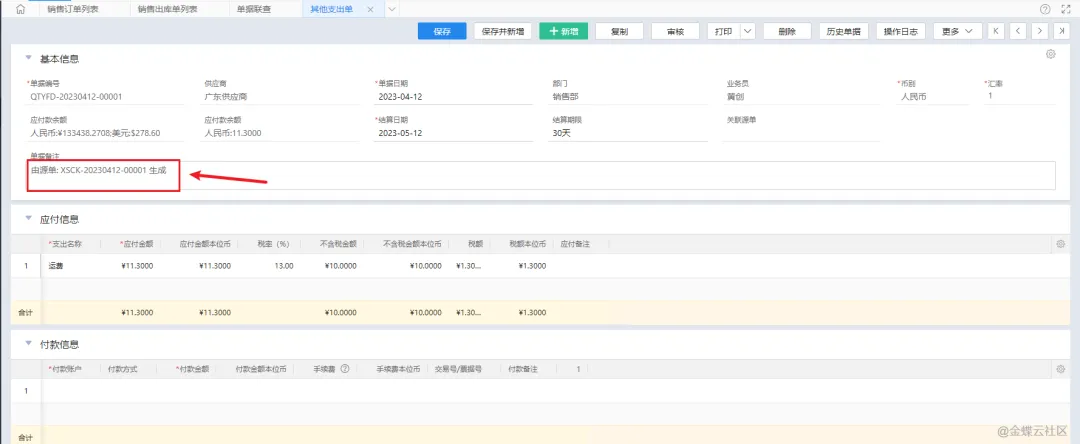The image size is (1080, 444).
Task: Click the 付款金额 column header
Action: [x=193, y=369]
